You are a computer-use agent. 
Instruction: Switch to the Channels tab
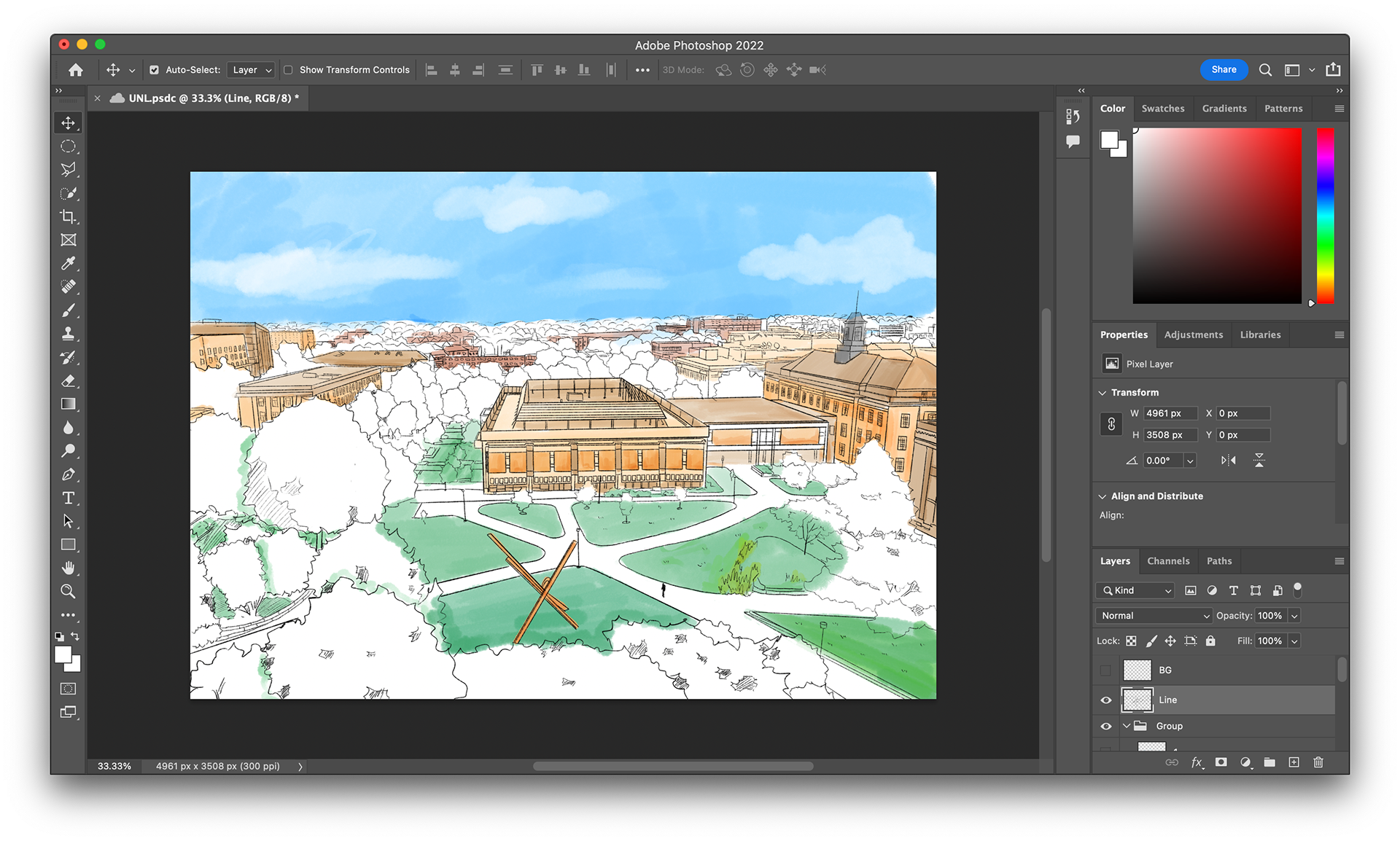[1168, 561]
